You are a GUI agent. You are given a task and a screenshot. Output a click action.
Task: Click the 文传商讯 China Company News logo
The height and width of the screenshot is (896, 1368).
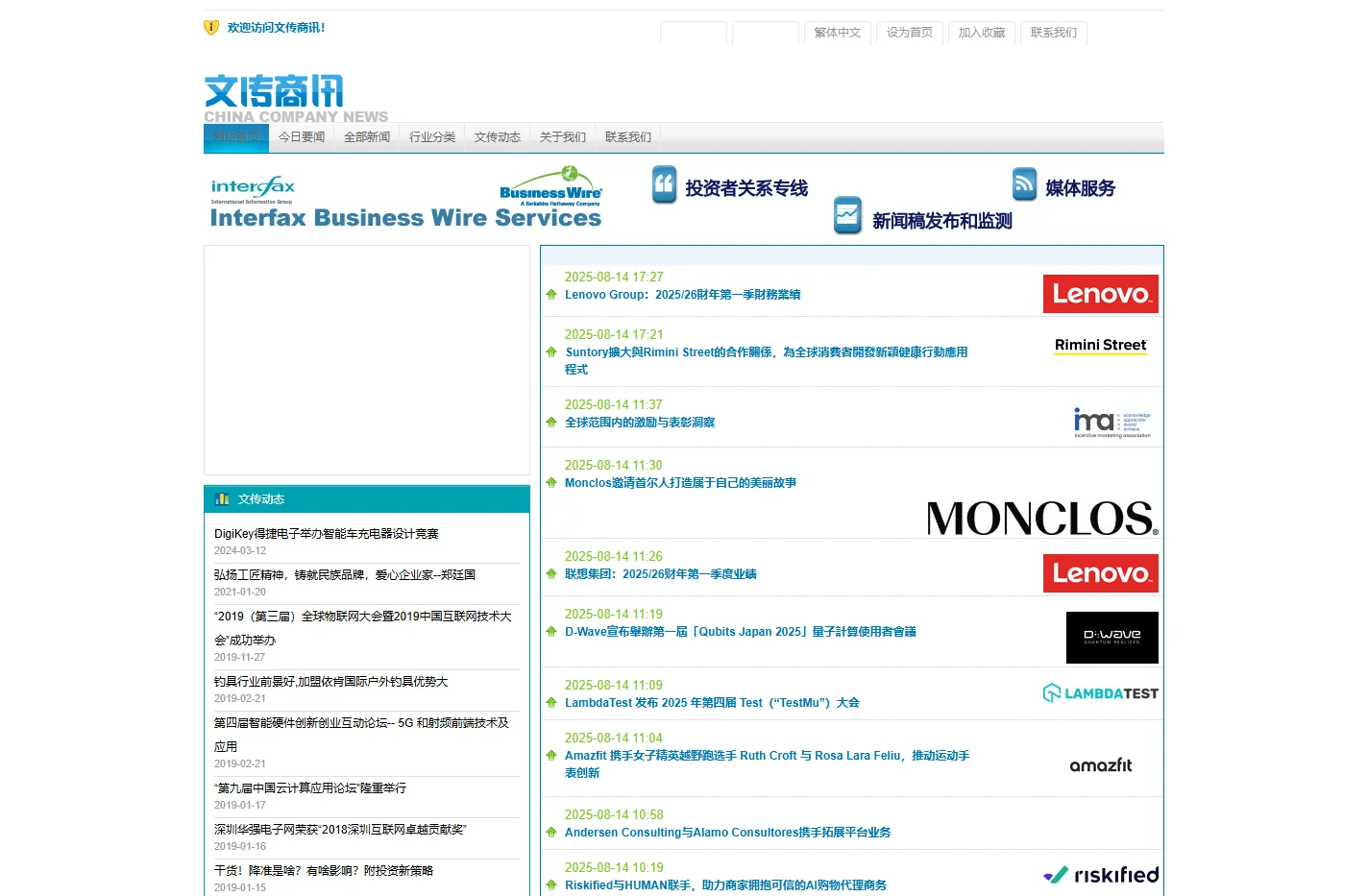[x=296, y=99]
